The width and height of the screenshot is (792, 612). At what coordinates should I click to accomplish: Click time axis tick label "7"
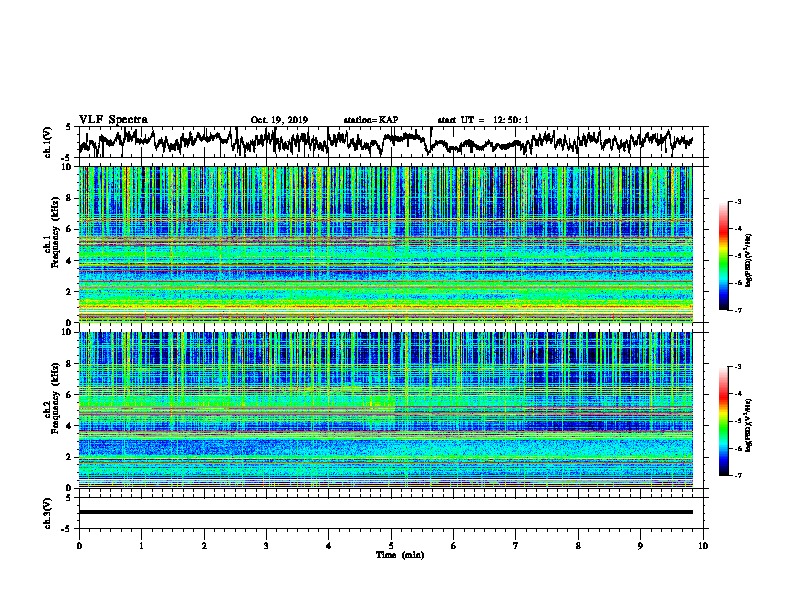click(x=516, y=546)
